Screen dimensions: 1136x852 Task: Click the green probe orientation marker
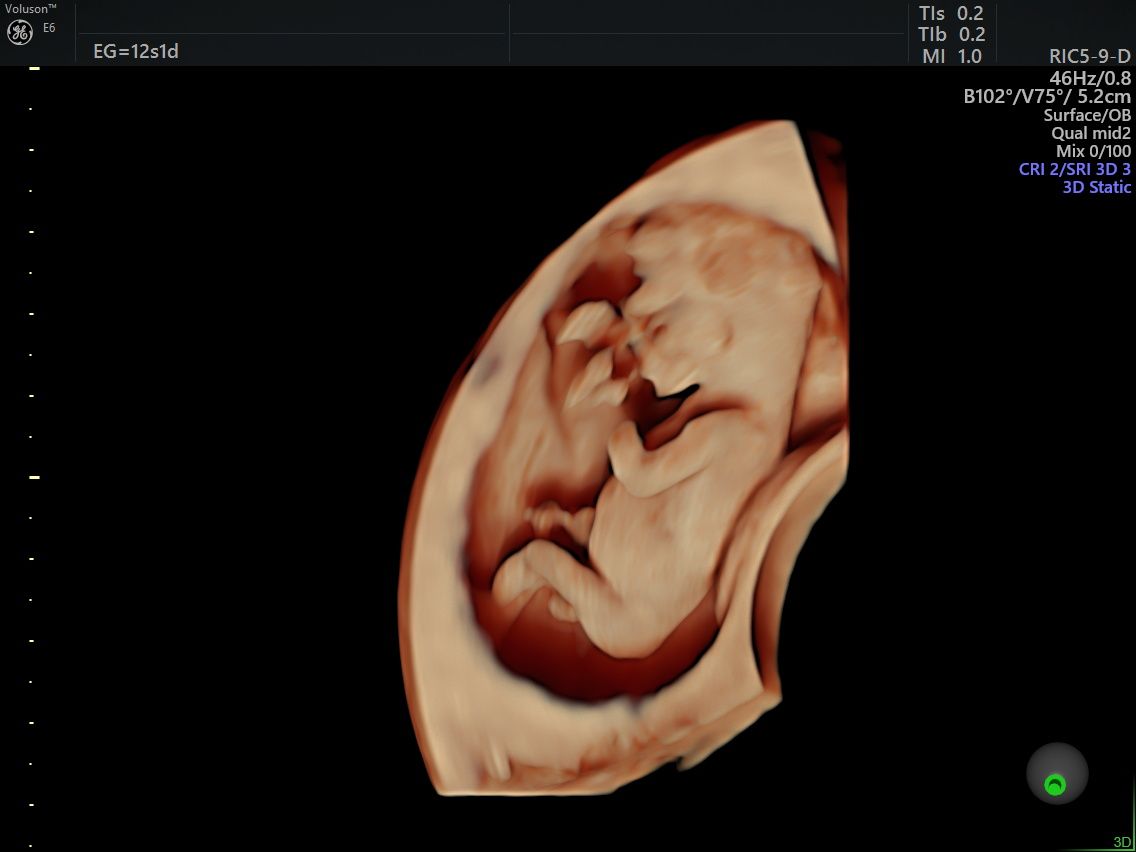[x=1054, y=785]
